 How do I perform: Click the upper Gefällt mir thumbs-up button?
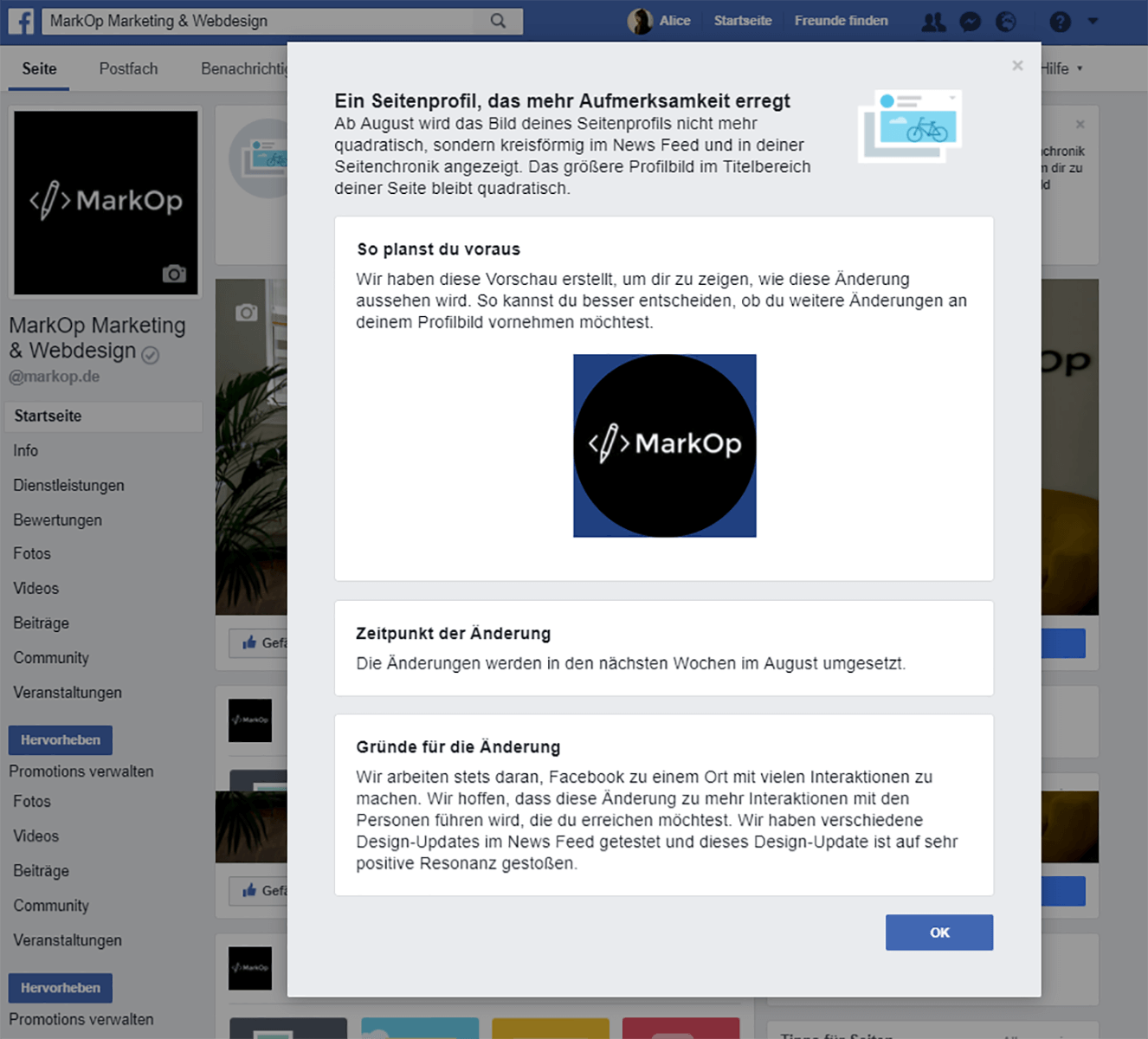[258, 642]
